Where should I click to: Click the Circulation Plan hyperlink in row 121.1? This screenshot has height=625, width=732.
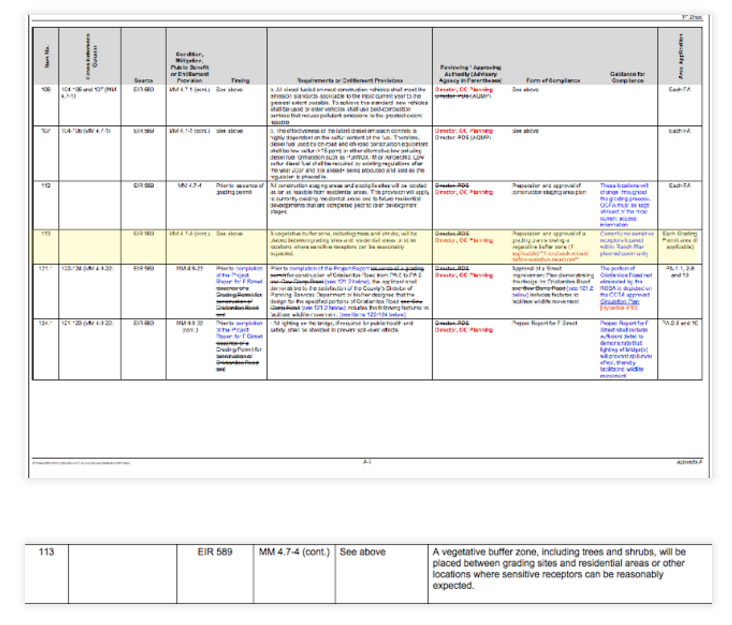[619, 302]
